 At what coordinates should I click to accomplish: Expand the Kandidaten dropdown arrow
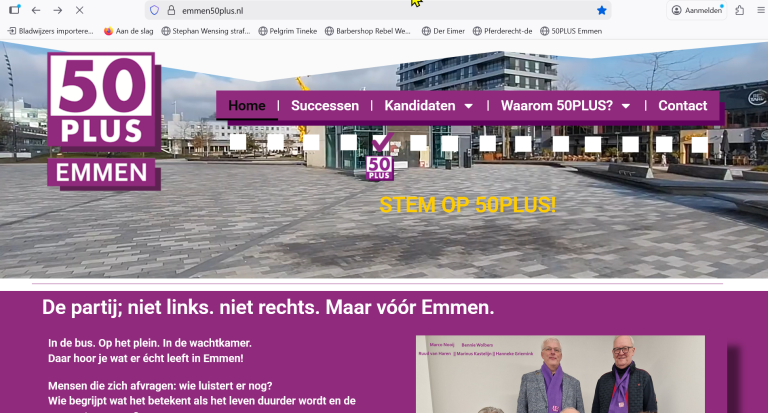coord(469,106)
